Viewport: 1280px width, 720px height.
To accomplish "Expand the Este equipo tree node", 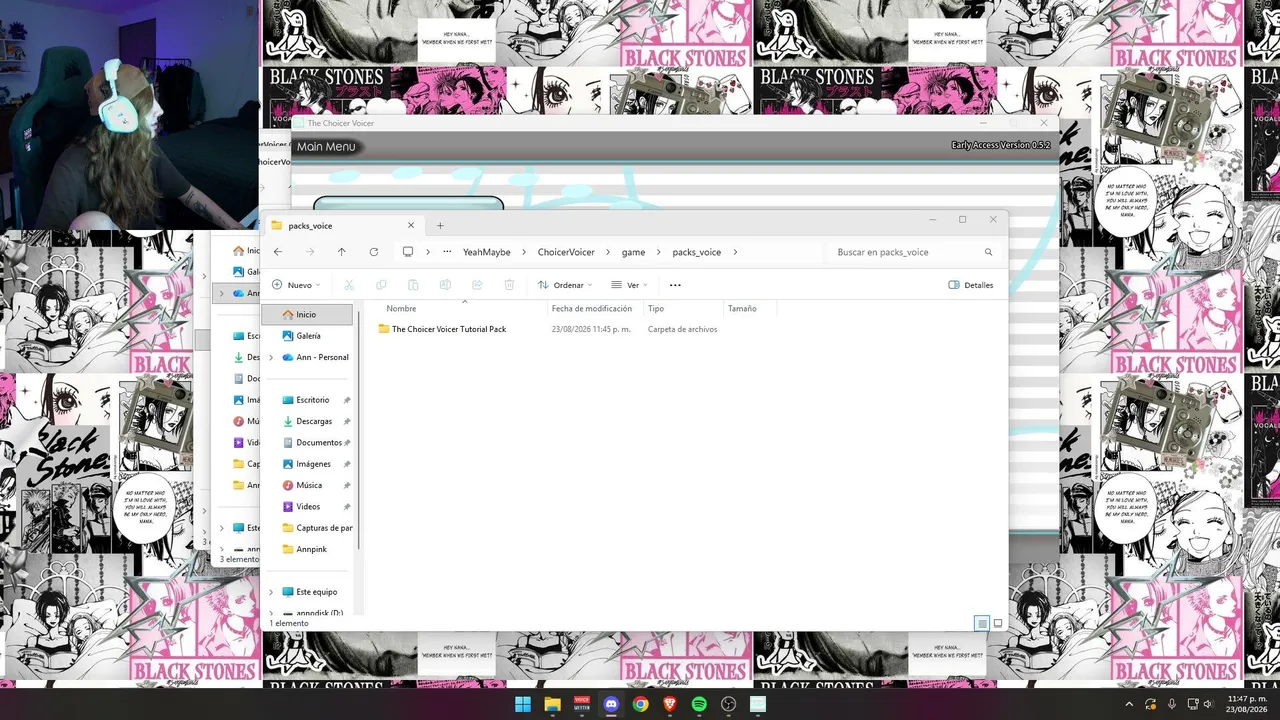I will click(x=271, y=592).
